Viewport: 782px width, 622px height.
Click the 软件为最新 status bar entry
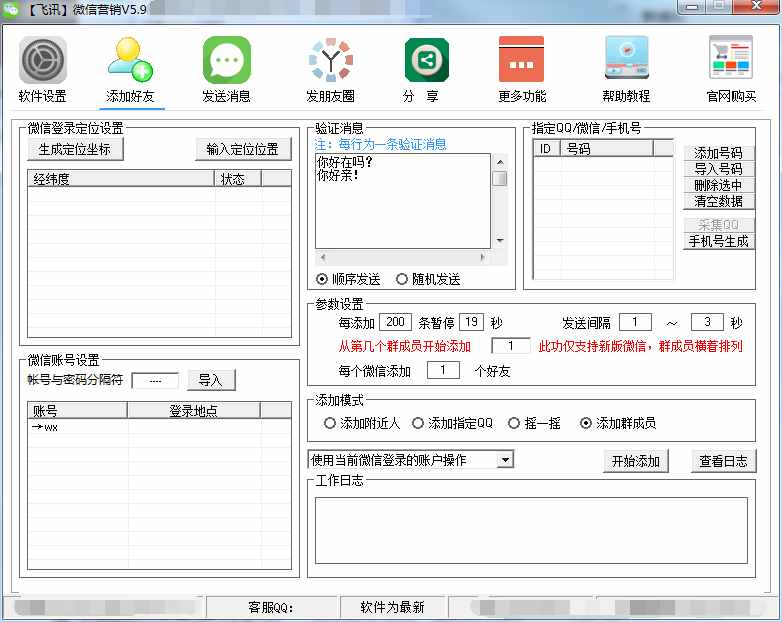(392, 607)
